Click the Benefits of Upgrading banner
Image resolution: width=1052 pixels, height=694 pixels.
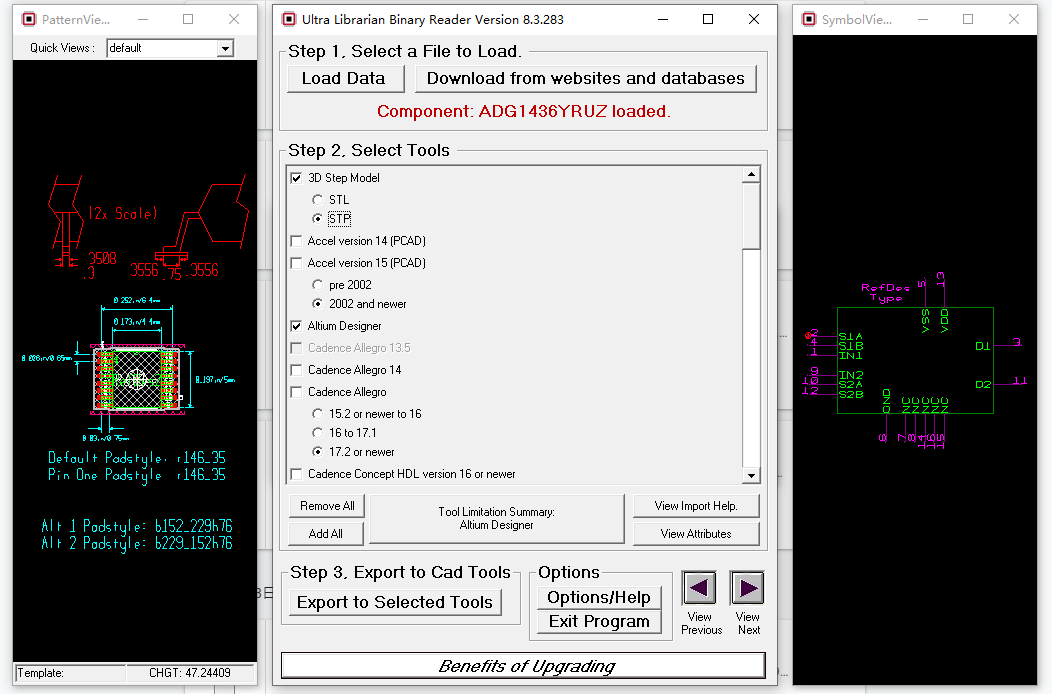pos(523,666)
